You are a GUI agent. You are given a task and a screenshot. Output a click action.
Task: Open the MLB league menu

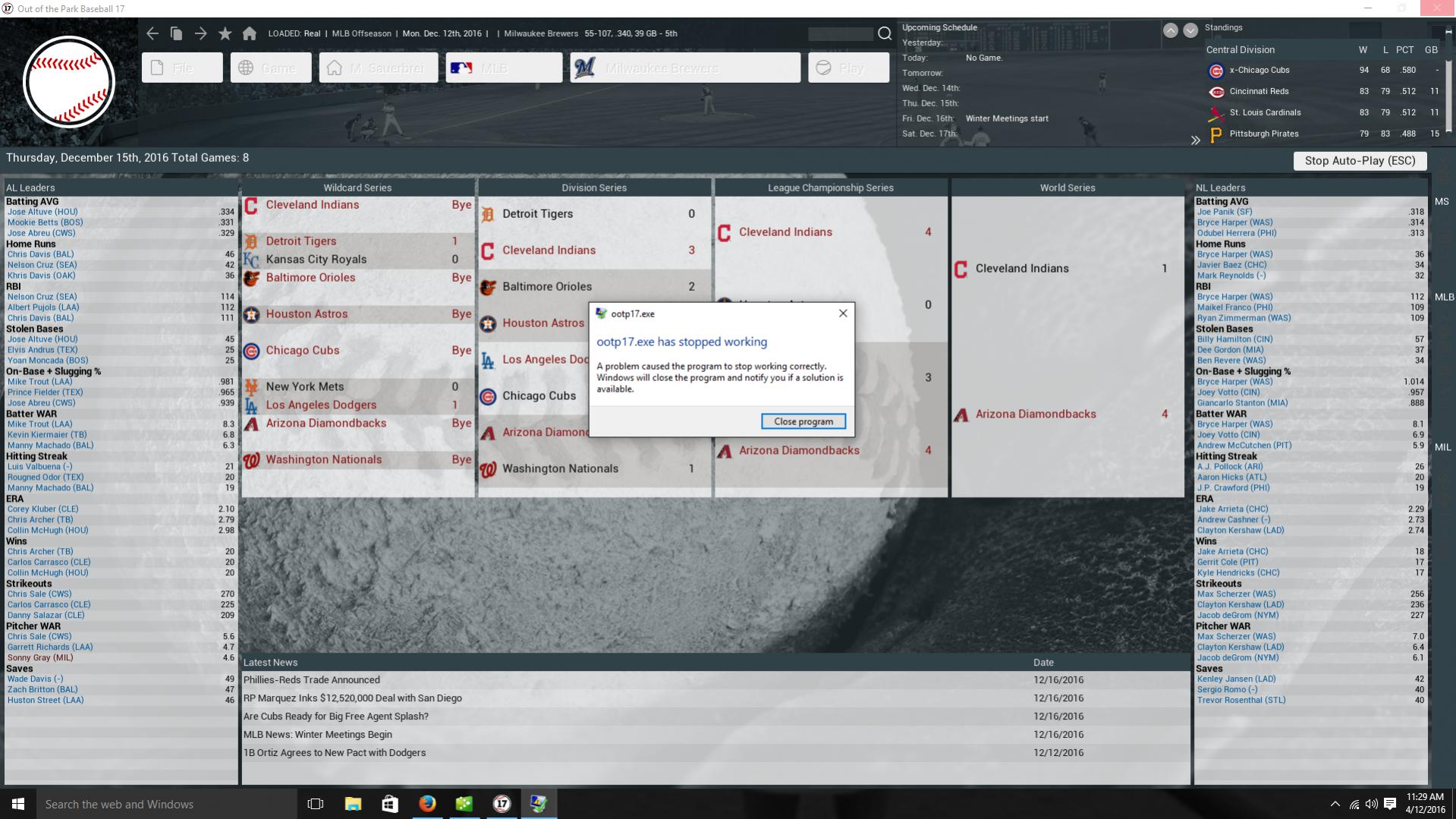tap(504, 68)
